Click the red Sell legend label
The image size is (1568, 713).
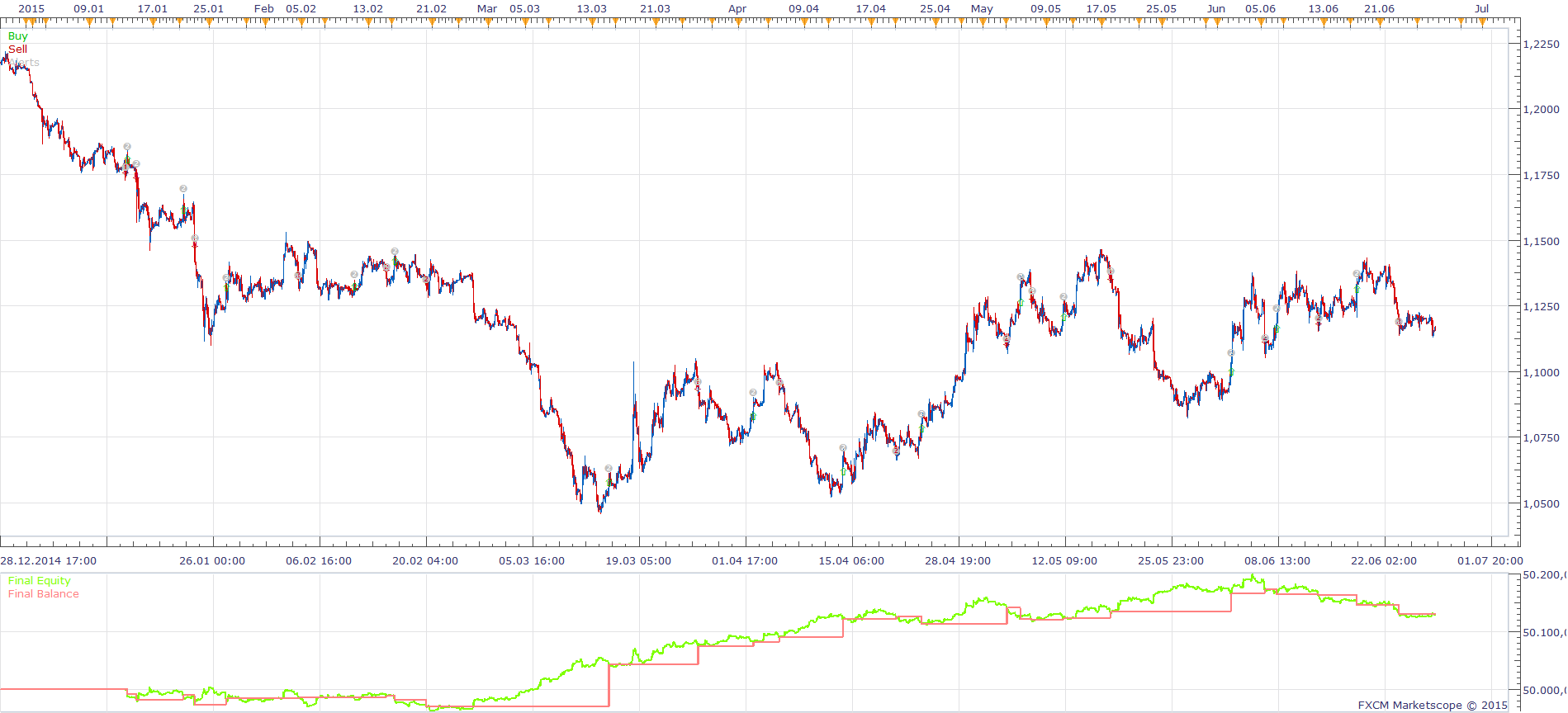point(17,50)
